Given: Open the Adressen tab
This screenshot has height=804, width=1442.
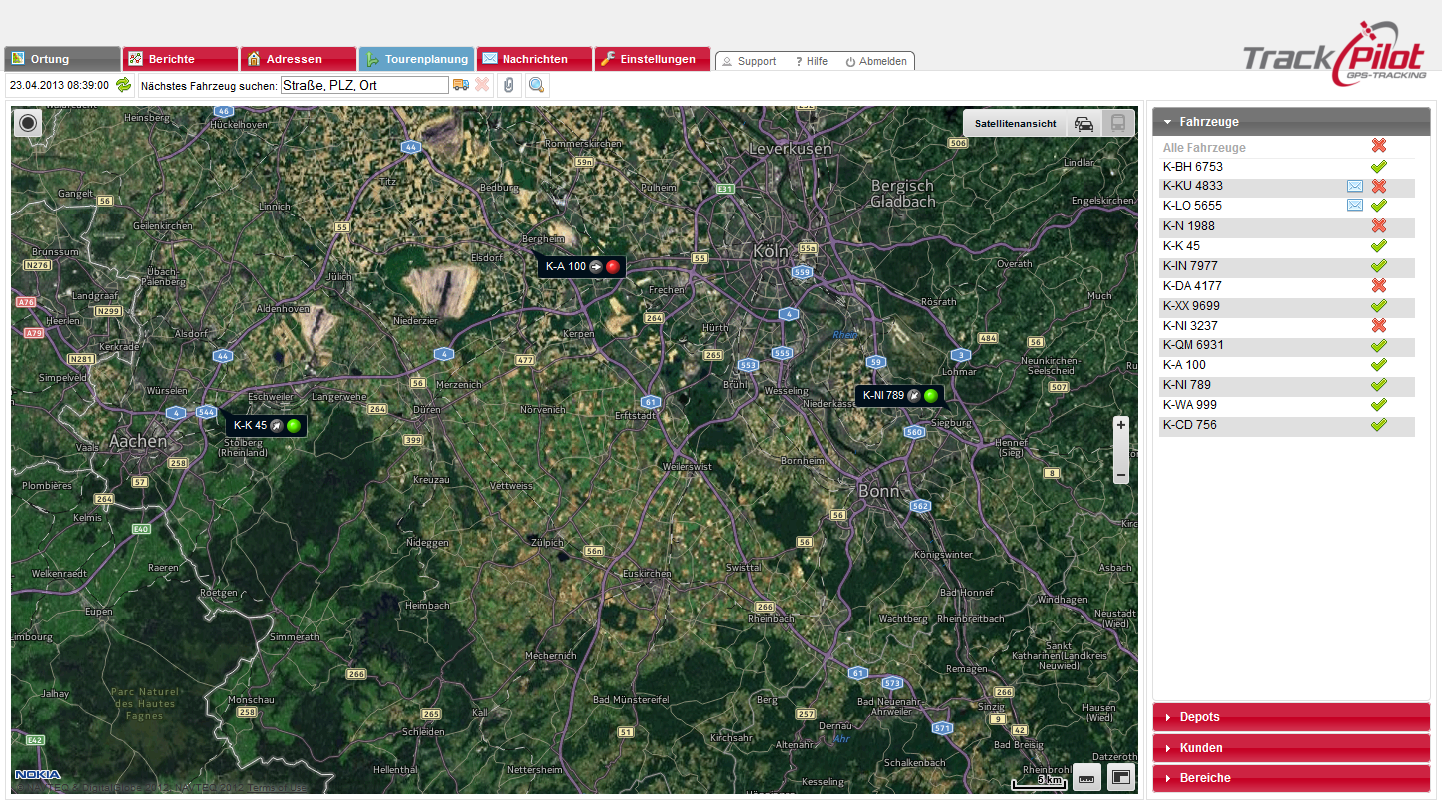Looking at the screenshot, I should [x=298, y=59].
